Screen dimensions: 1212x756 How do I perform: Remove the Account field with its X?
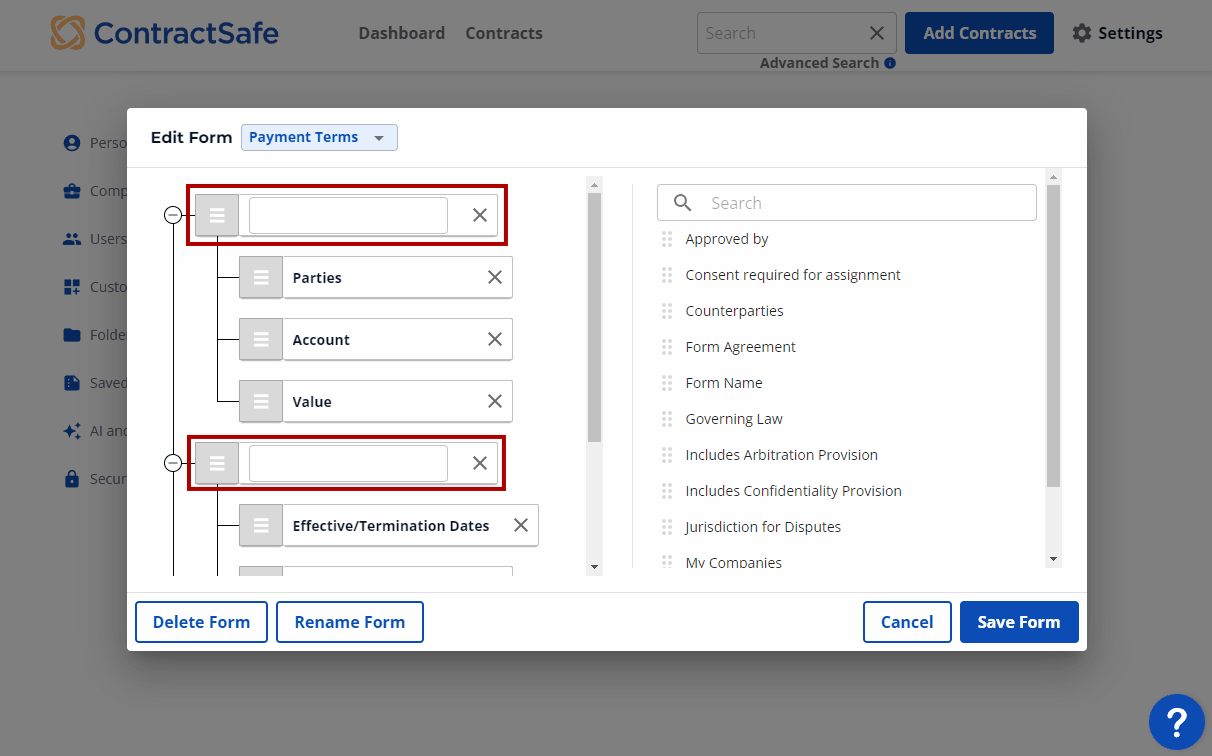495,340
